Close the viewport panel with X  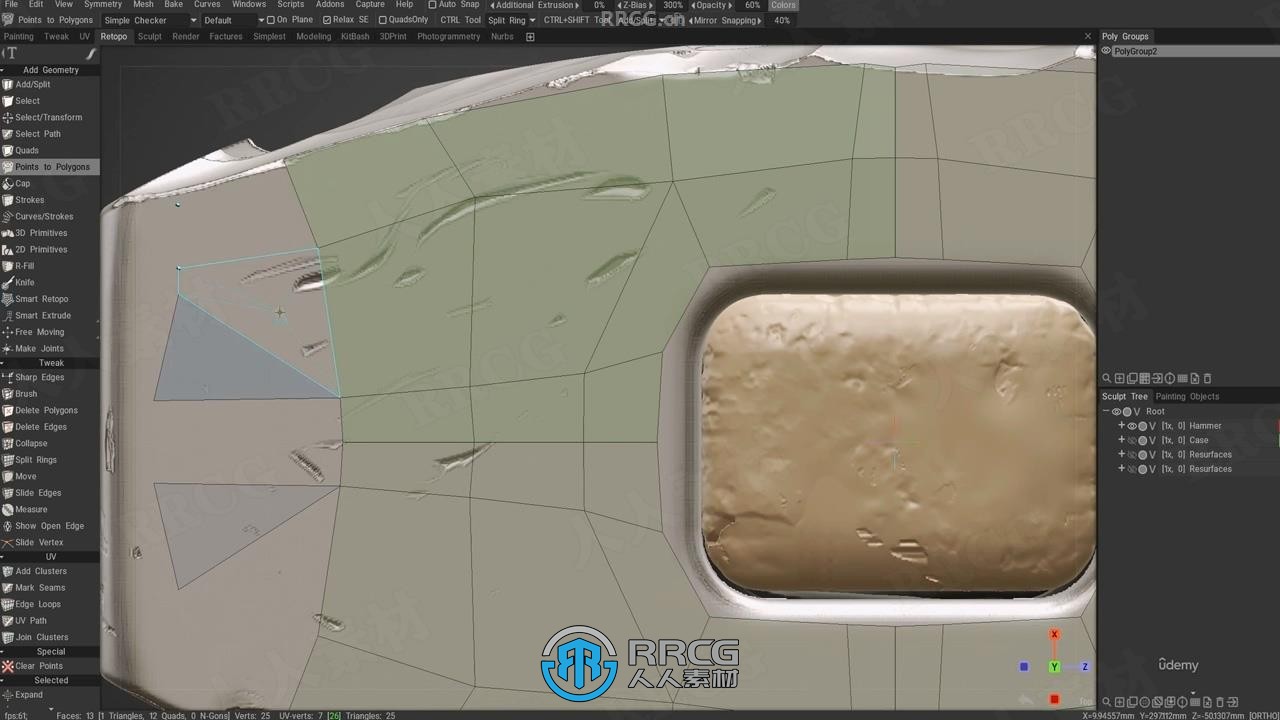click(1088, 36)
